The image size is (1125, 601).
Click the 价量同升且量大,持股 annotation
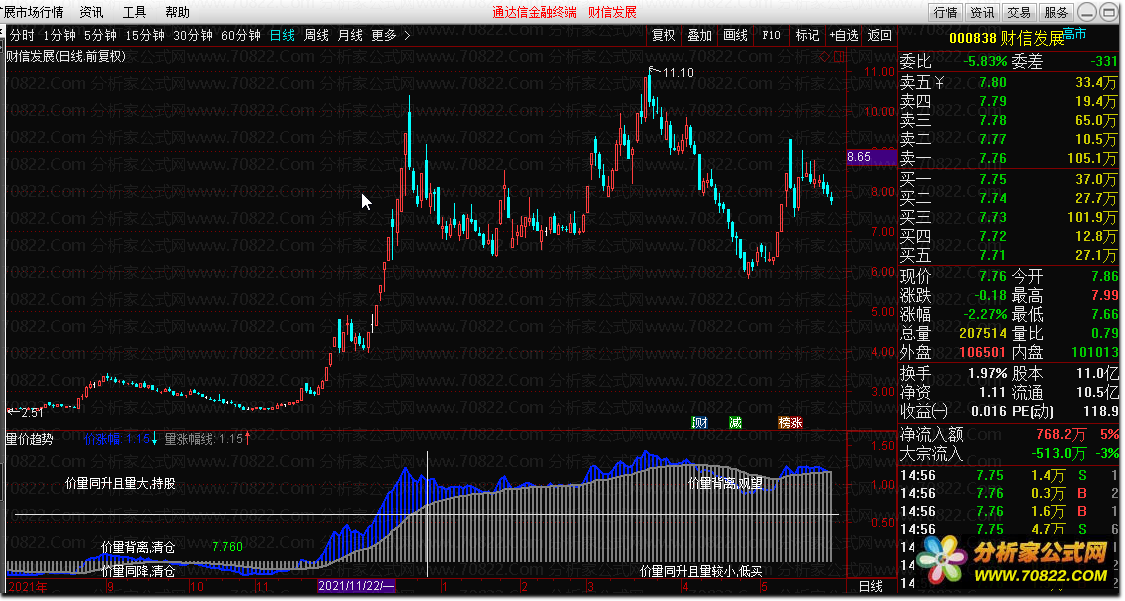click(120, 483)
